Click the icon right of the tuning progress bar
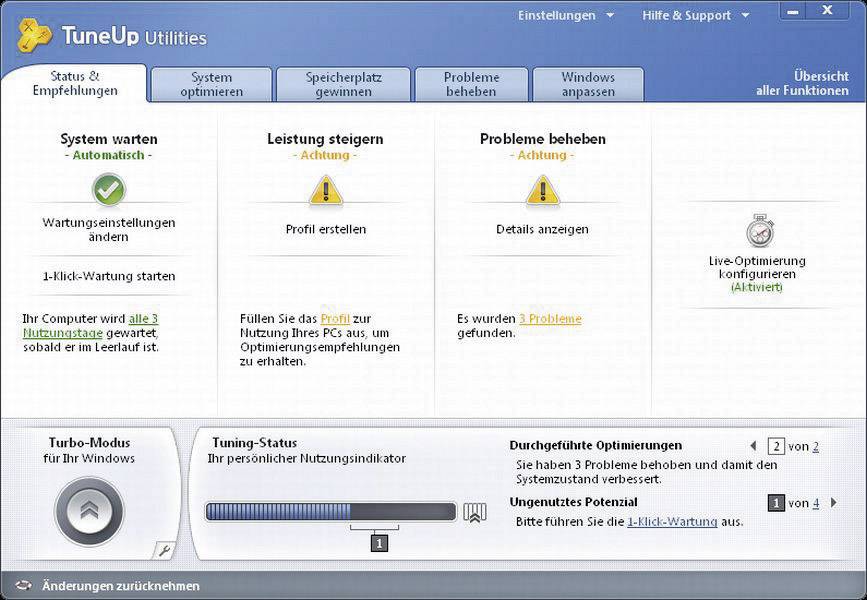 click(474, 513)
